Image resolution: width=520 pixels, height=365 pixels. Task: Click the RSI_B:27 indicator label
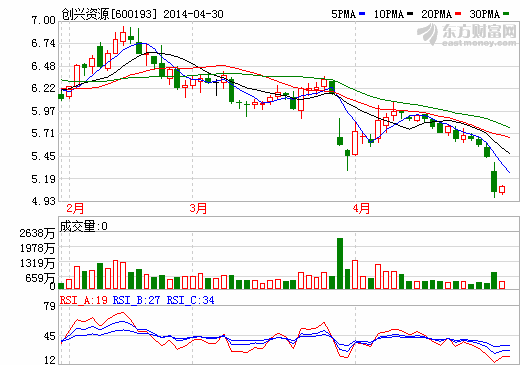click(136, 300)
